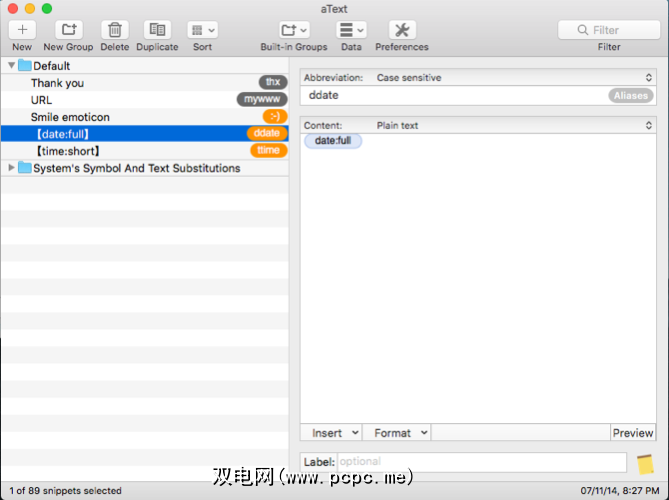
Task: Click the Delete trash icon
Action: coord(115,30)
